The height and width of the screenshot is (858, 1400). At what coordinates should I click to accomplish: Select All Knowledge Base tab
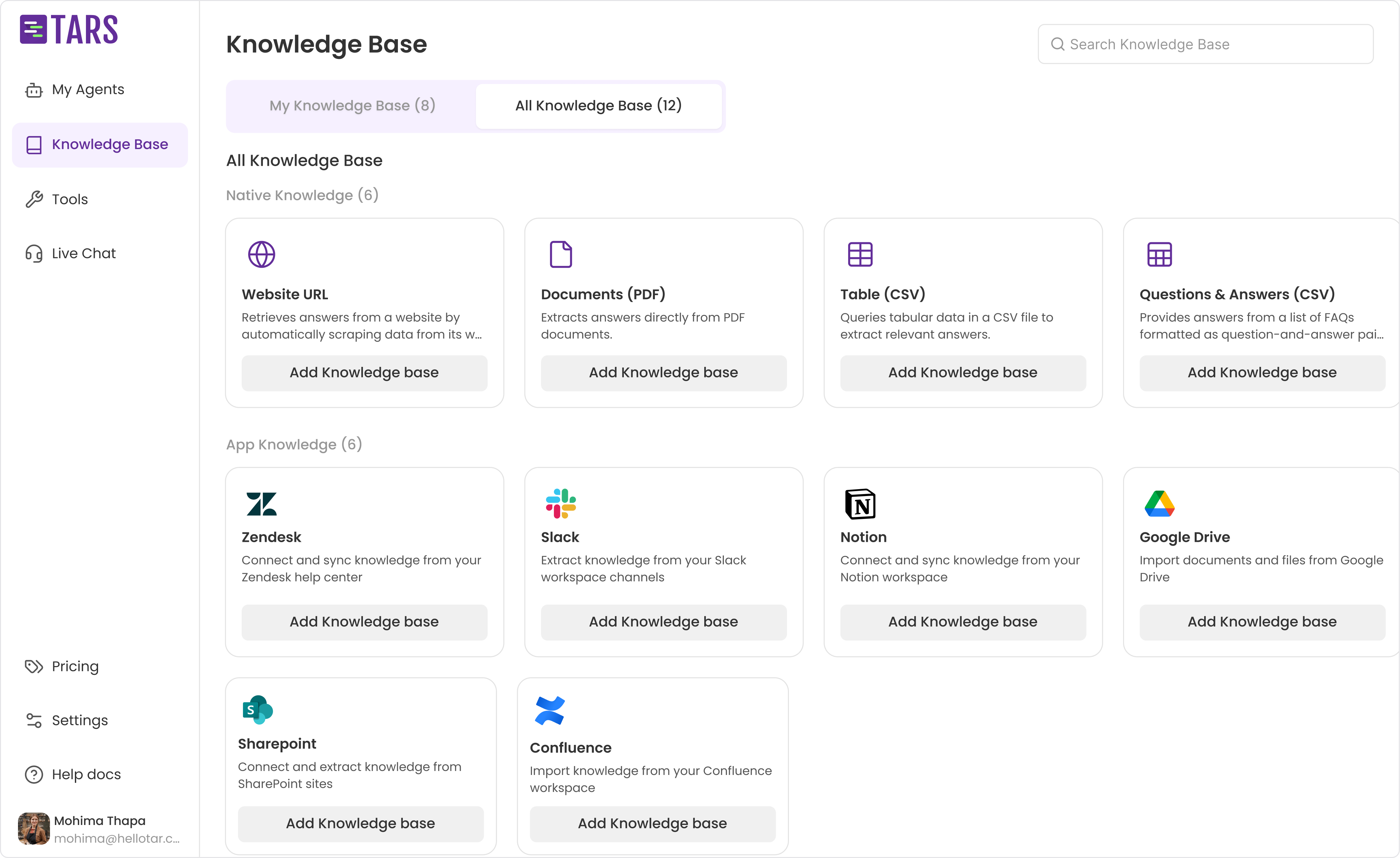click(598, 106)
